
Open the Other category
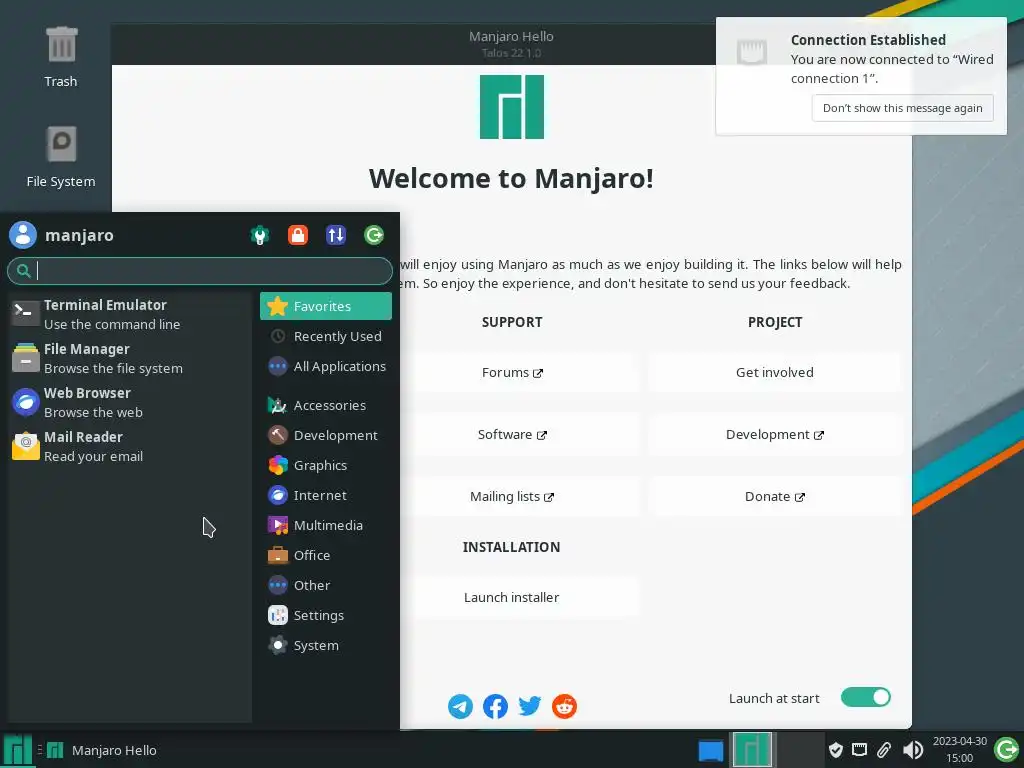point(326,586)
